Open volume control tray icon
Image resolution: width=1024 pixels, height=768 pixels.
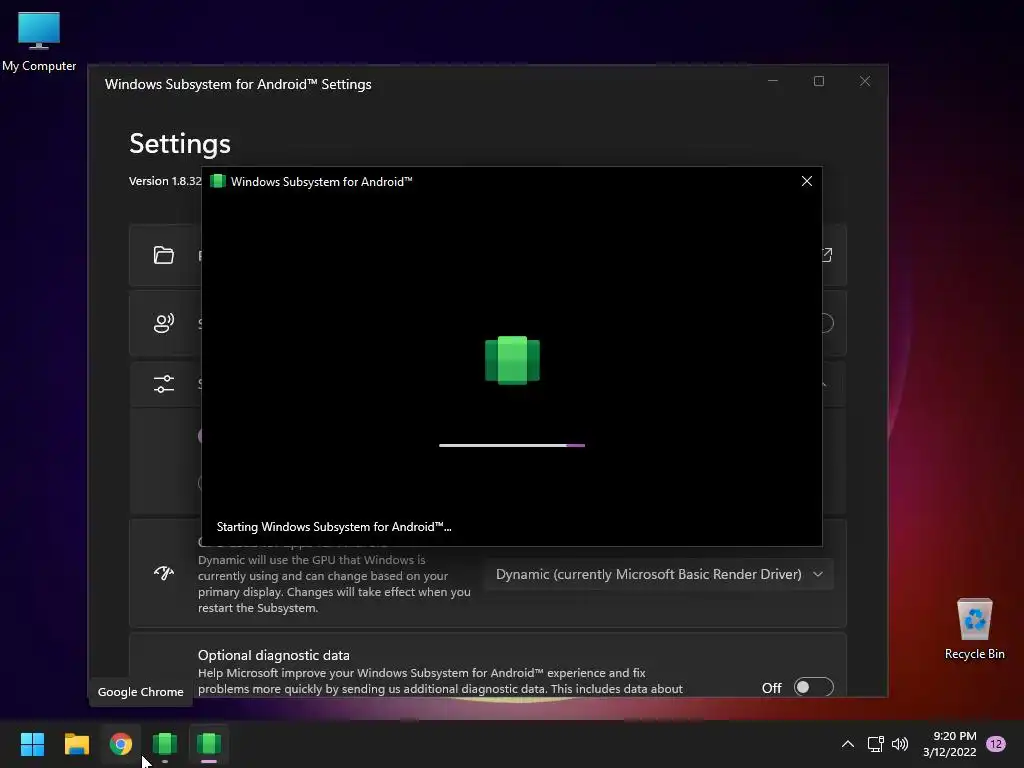pyautogui.click(x=900, y=744)
